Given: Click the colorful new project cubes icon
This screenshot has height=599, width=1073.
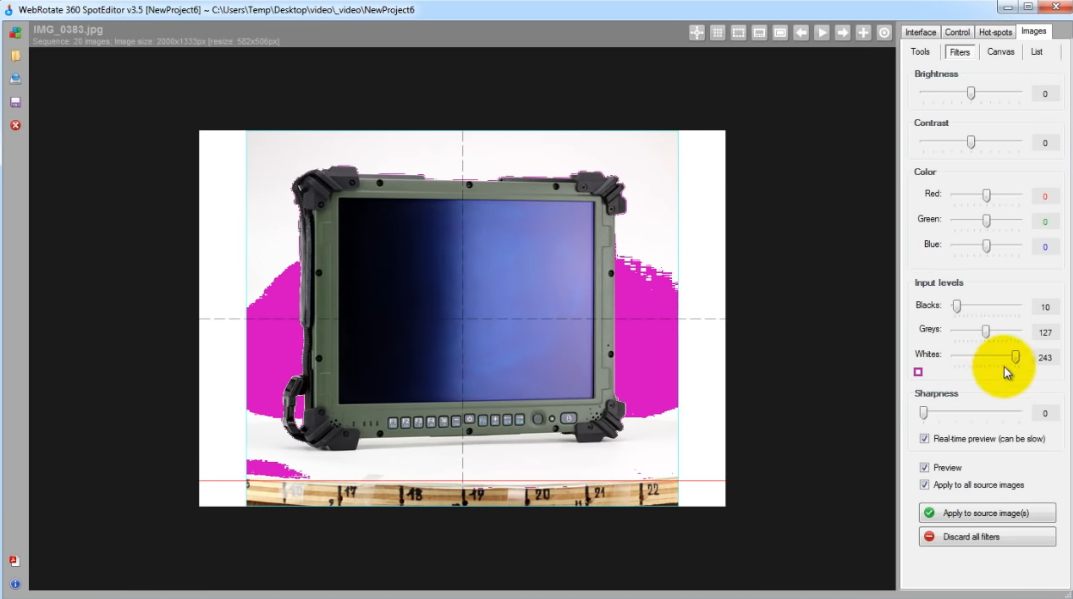Looking at the screenshot, I should pos(15,32).
